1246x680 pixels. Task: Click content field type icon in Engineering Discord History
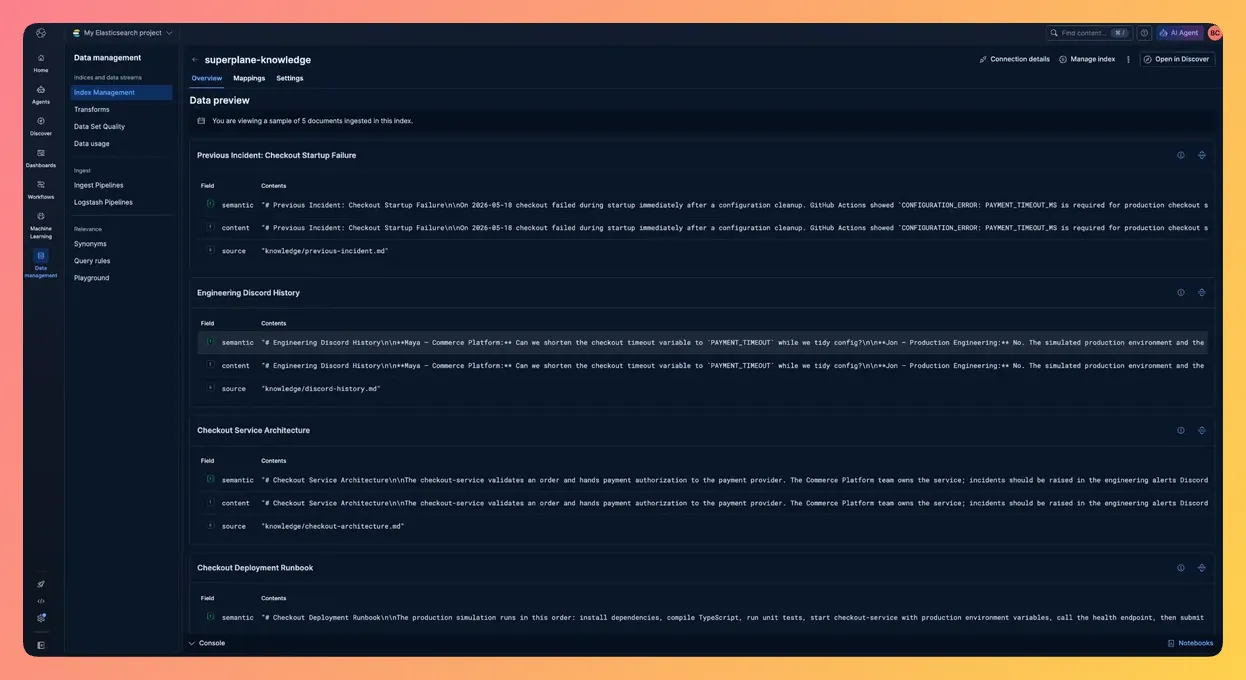pyautogui.click(x=211, y=365)
